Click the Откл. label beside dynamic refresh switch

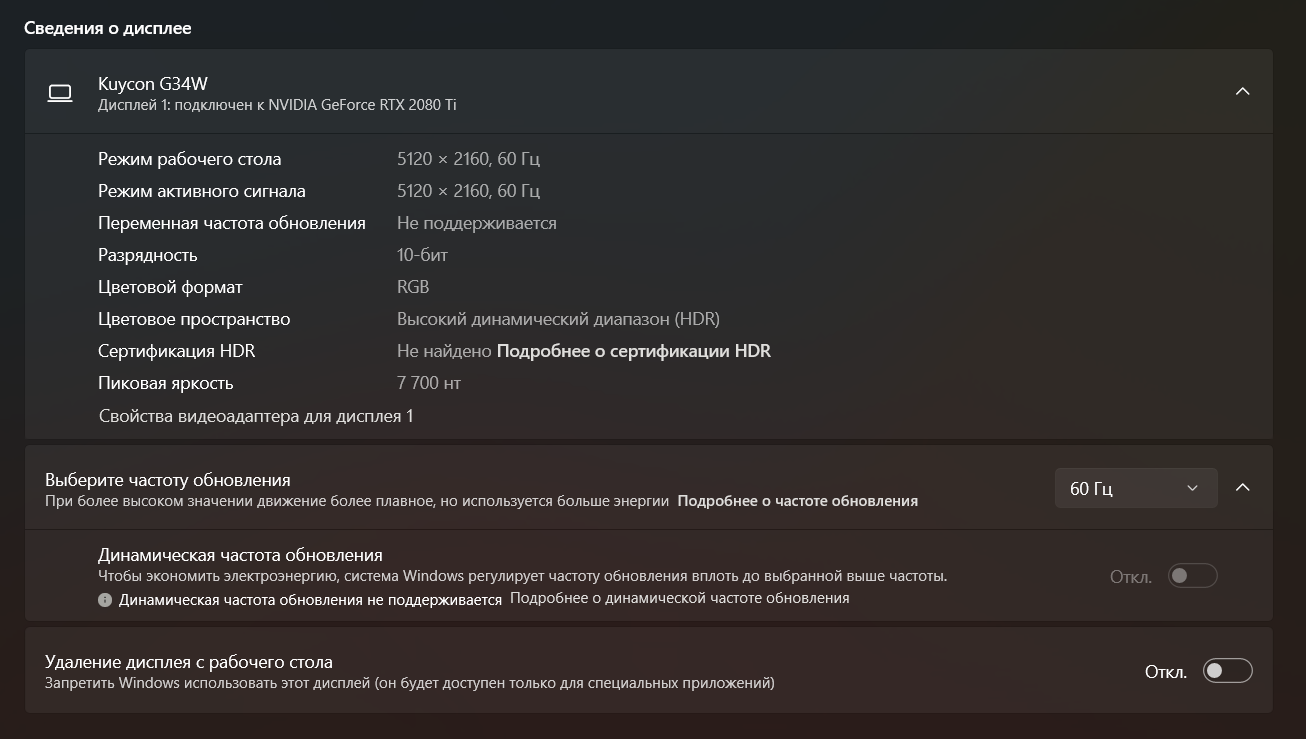(1131, 577)
